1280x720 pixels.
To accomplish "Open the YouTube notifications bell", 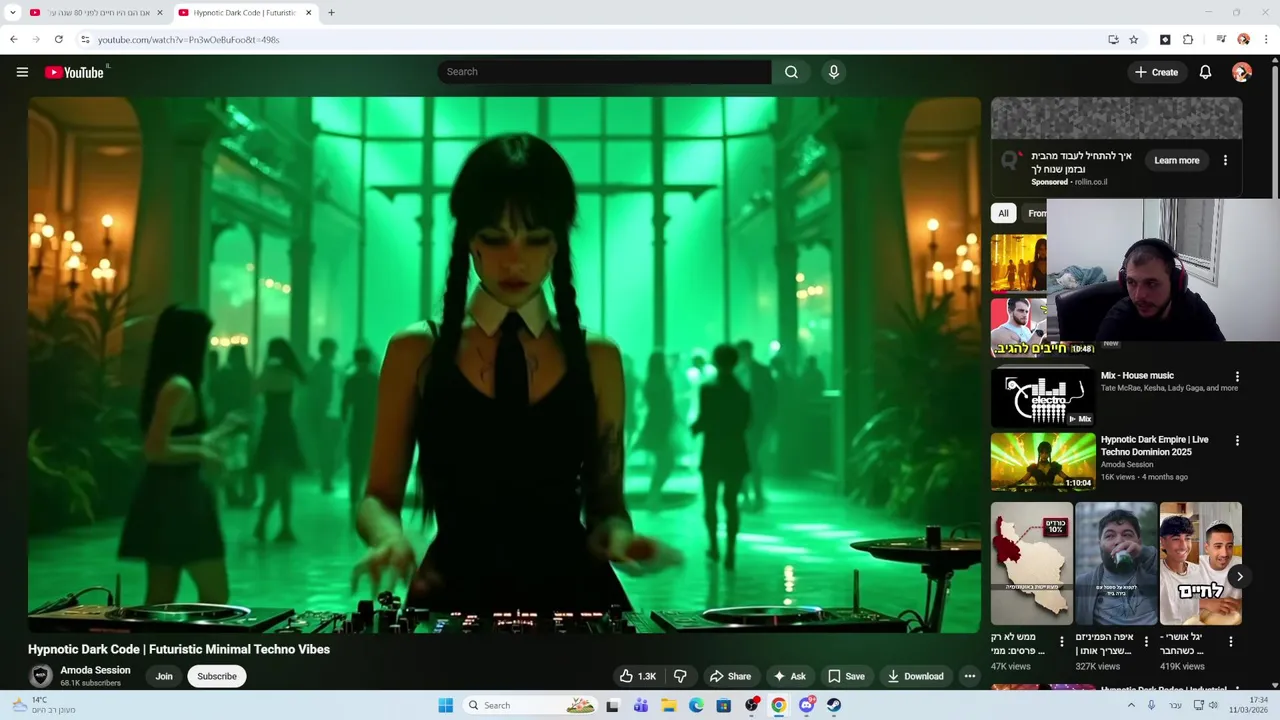I will (x=1205, y=72).
